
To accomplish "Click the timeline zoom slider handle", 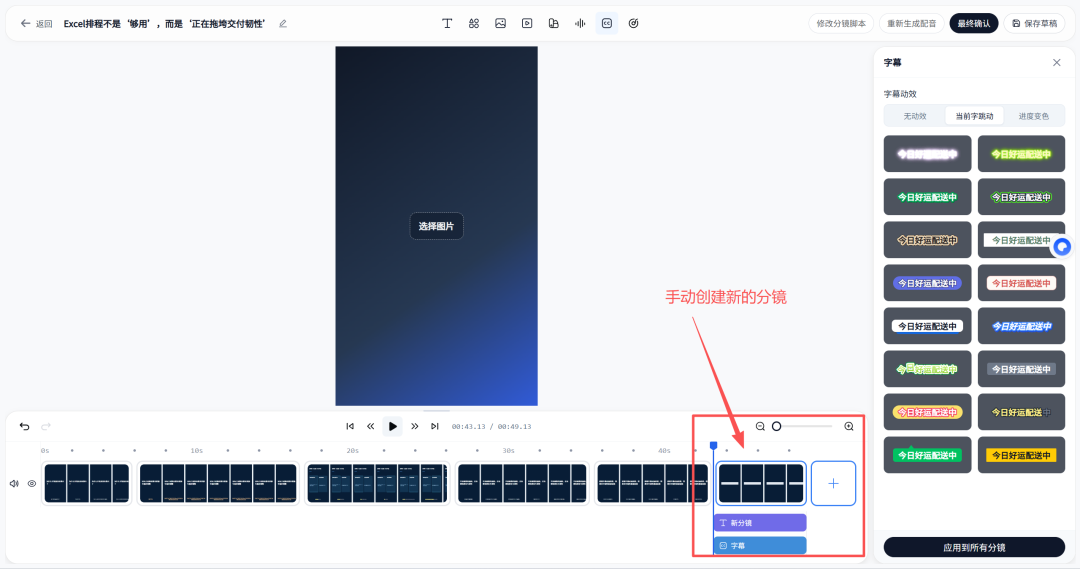I will click(776, 426).
